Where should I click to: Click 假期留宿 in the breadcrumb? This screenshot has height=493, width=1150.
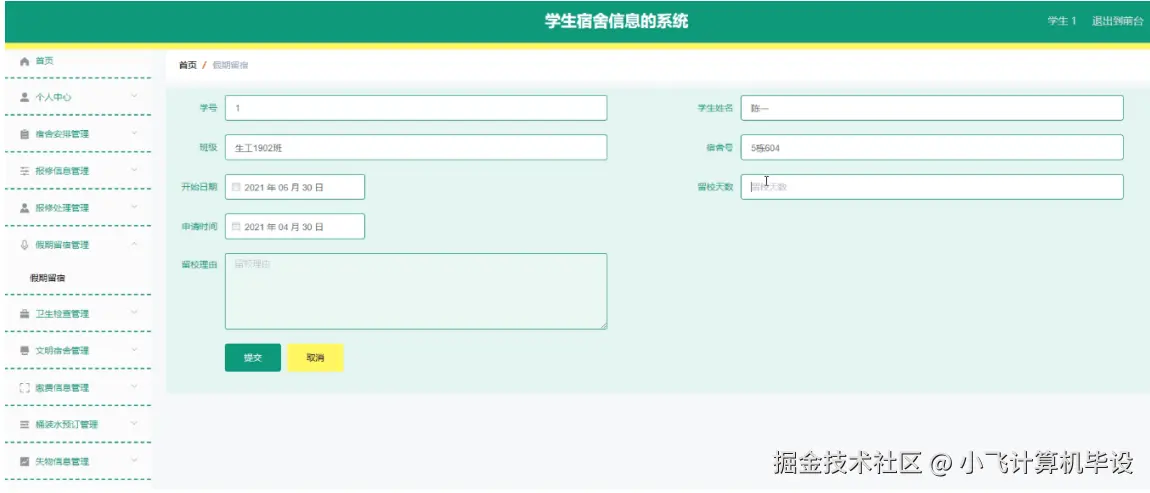click(230, 65)
